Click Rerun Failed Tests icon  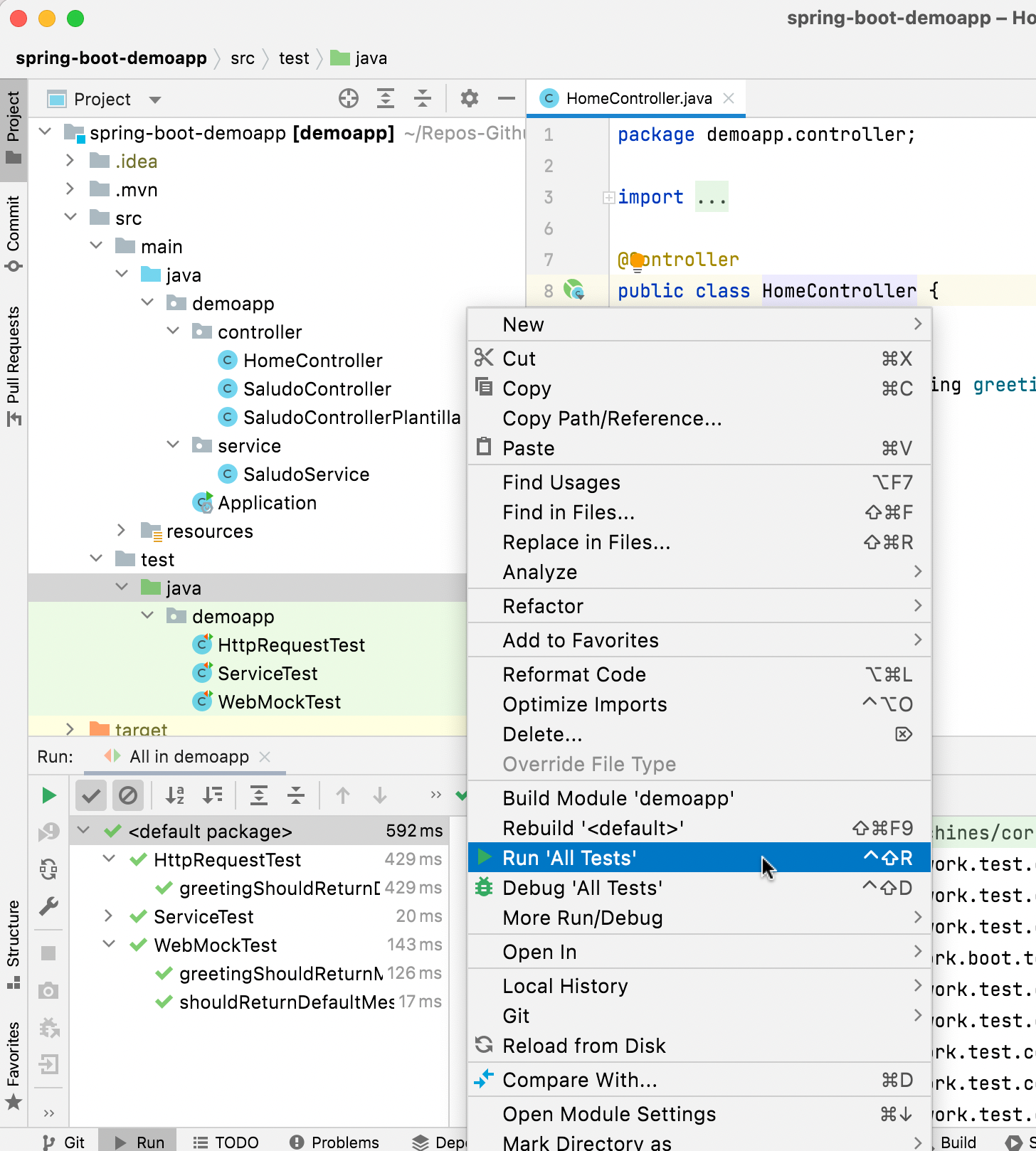tap(48, 832)
